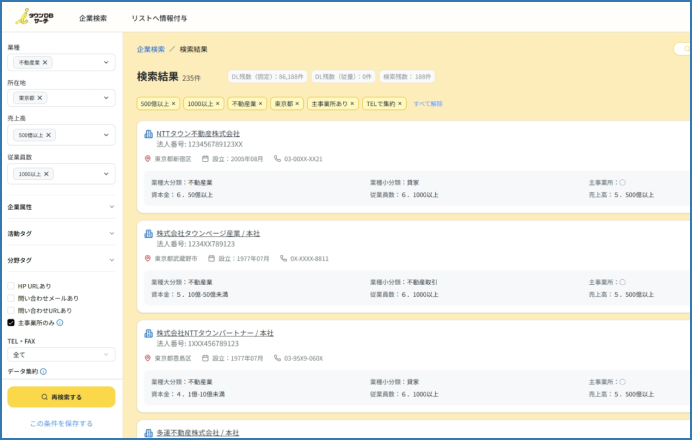This screenshot has width=692, height=440.
Task: Click building icon beside 株式会社NTTタウンパートナー
Action: tap(149, 333)
